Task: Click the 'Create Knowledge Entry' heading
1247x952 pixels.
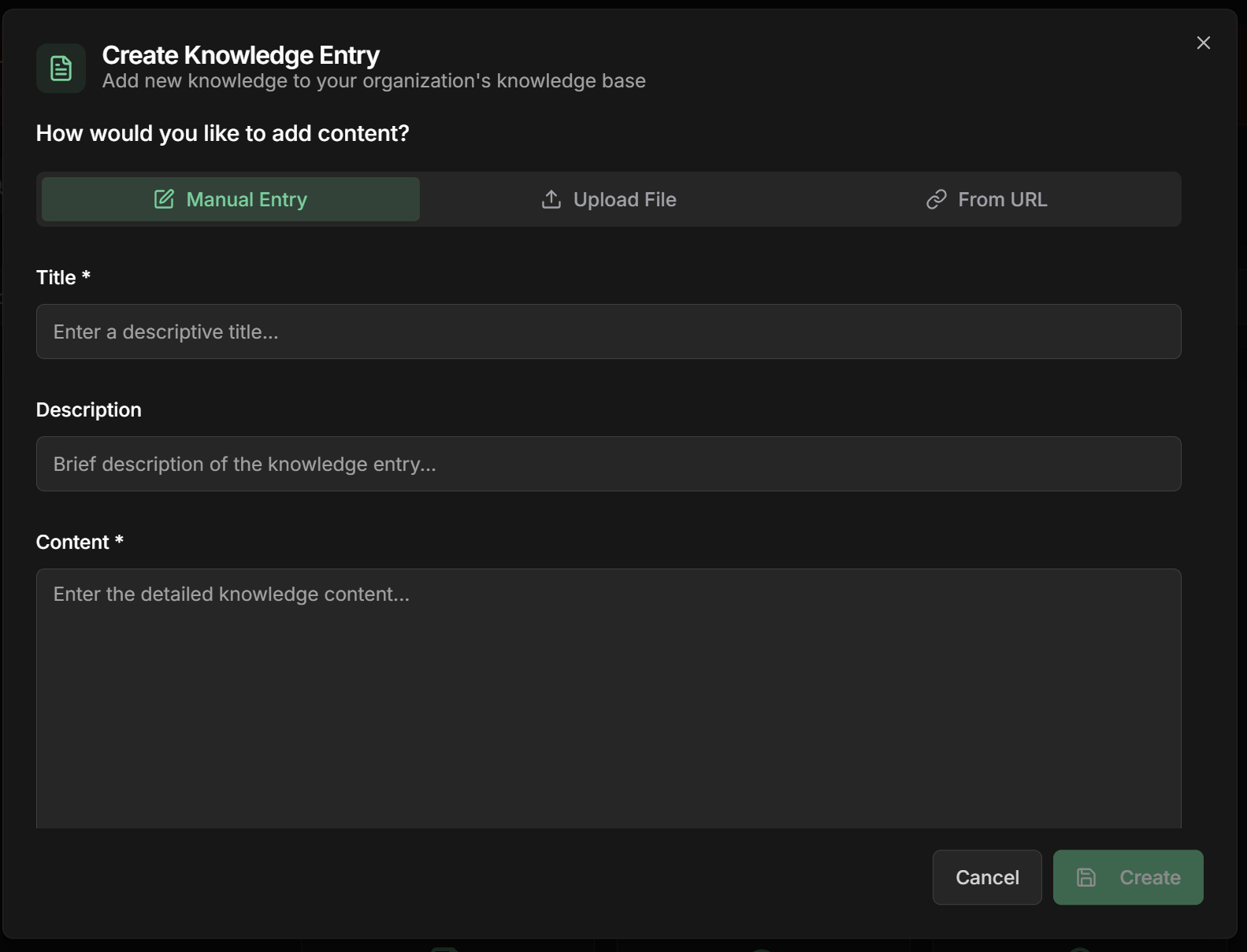Action: [241, 55]
